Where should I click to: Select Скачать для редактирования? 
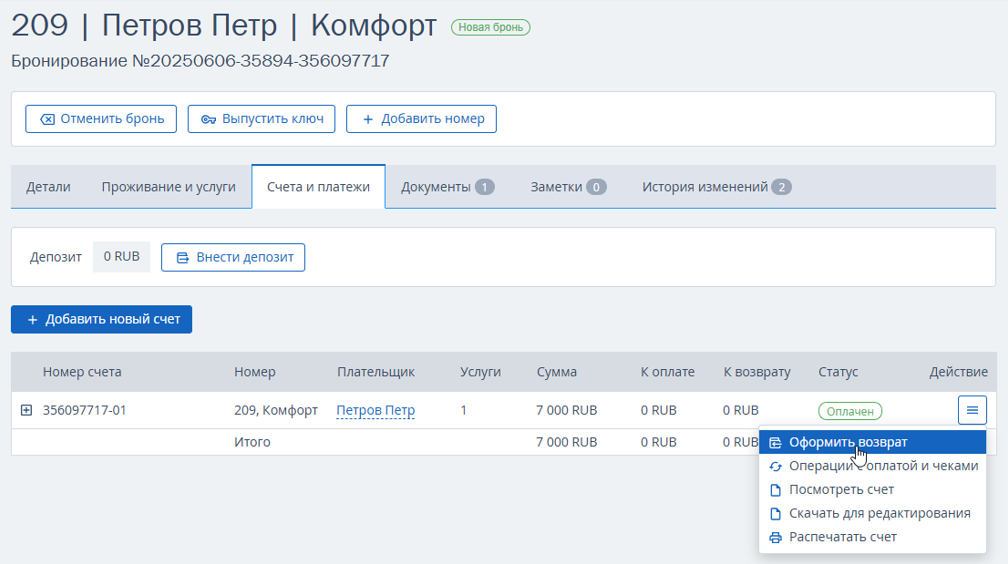872,513
